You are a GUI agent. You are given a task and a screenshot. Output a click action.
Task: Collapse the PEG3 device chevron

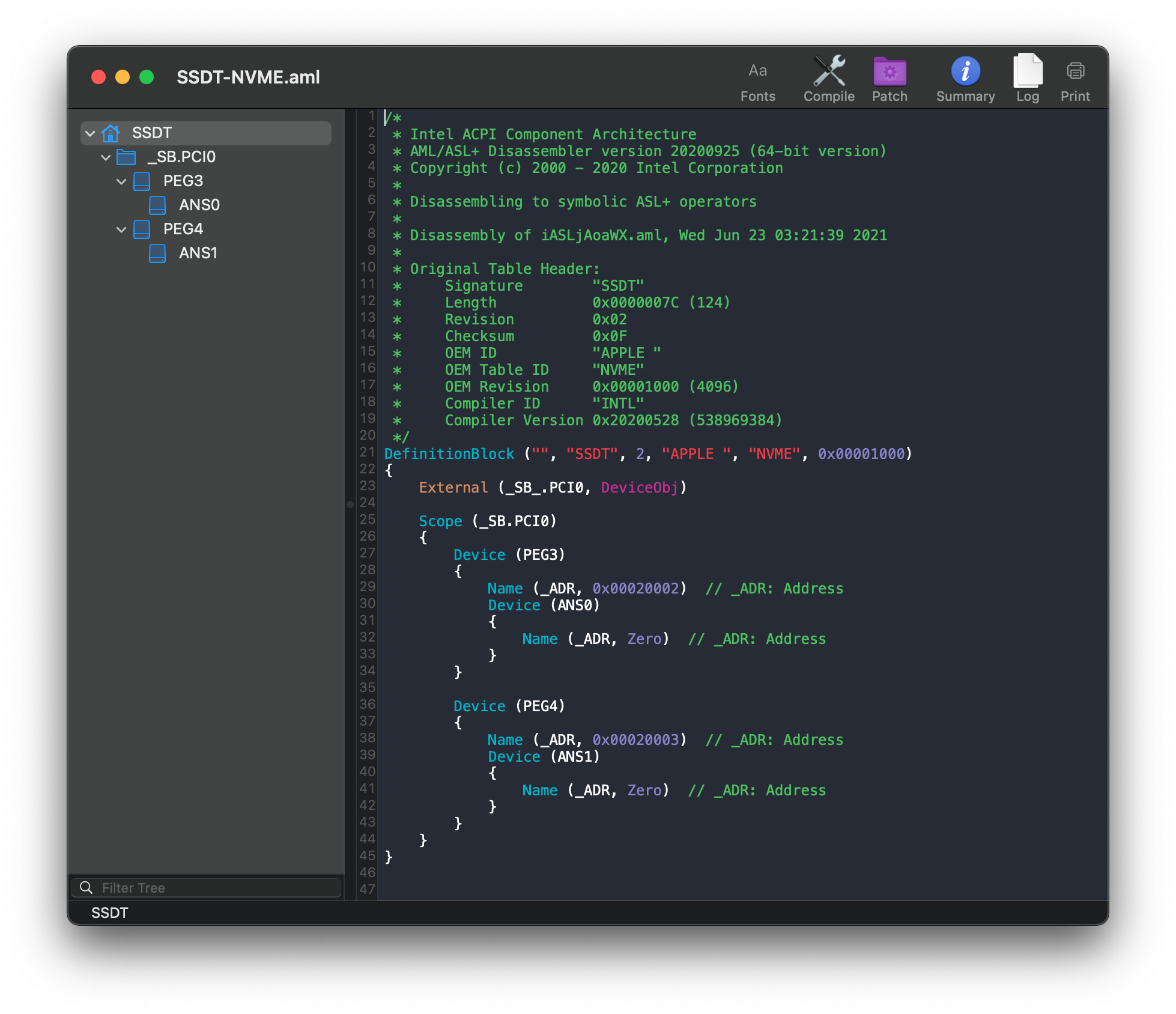point(121,181)
